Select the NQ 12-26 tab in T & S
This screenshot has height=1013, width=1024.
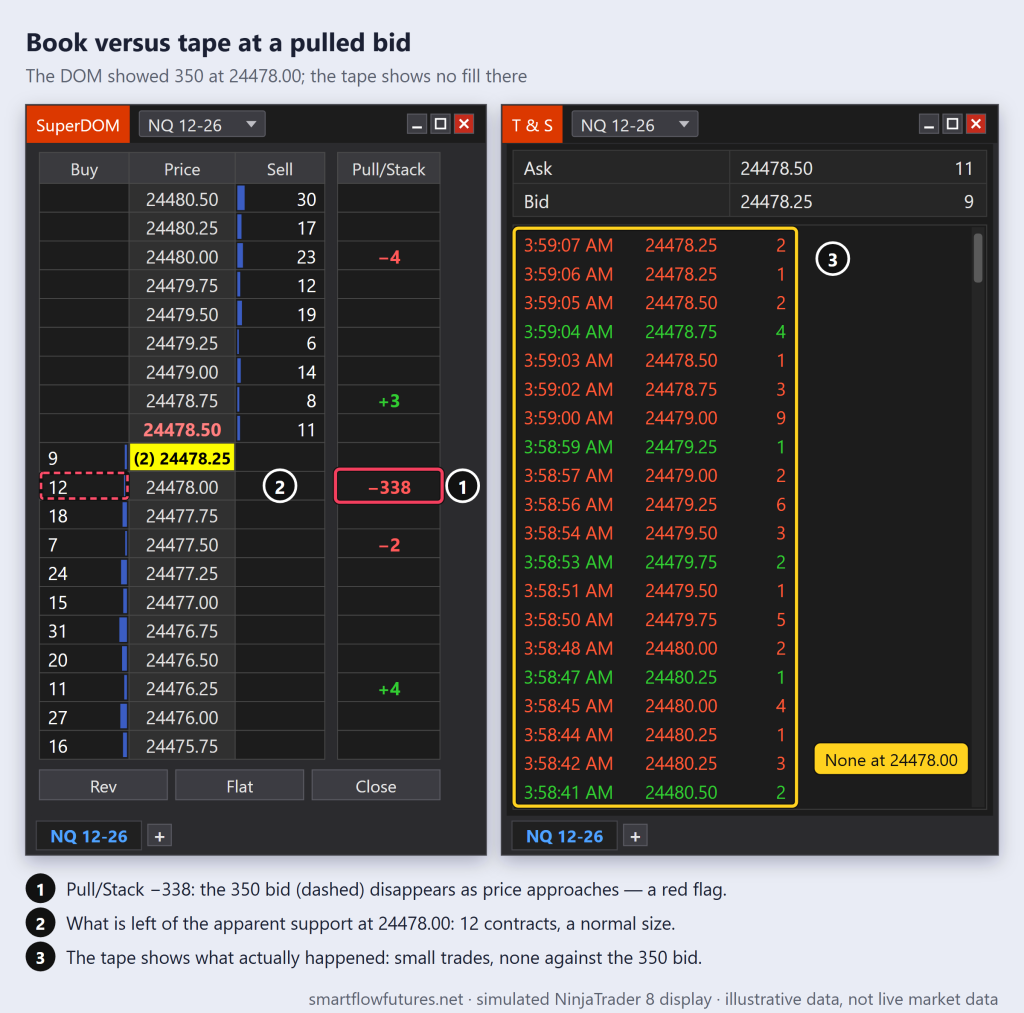pos(564,836)
